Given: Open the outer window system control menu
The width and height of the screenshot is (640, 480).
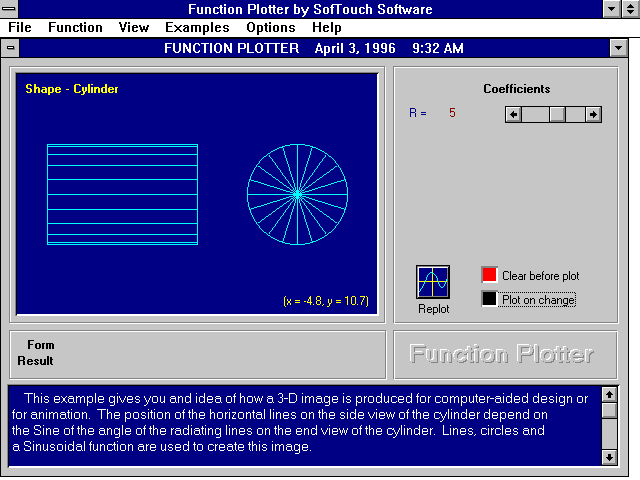Looking at the screenshot, I should click(x=9, y=9).
